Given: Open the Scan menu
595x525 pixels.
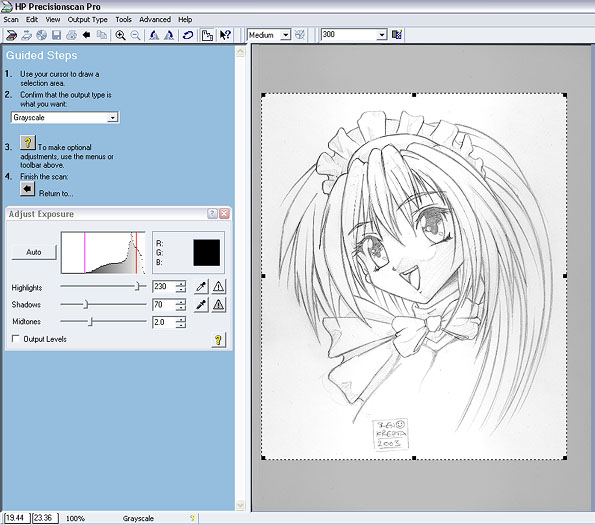Looking at the screenshot, I should pos(11,20).
